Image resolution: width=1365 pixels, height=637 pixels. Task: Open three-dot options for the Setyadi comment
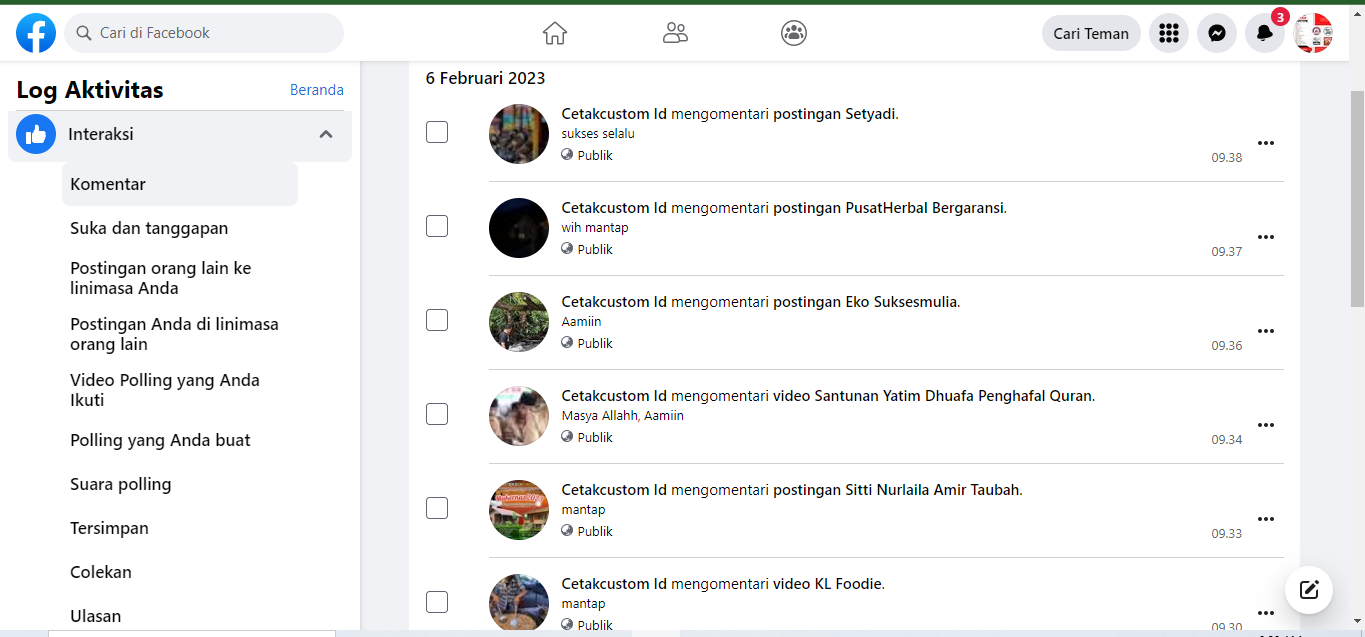click(x=1266, y=143)
